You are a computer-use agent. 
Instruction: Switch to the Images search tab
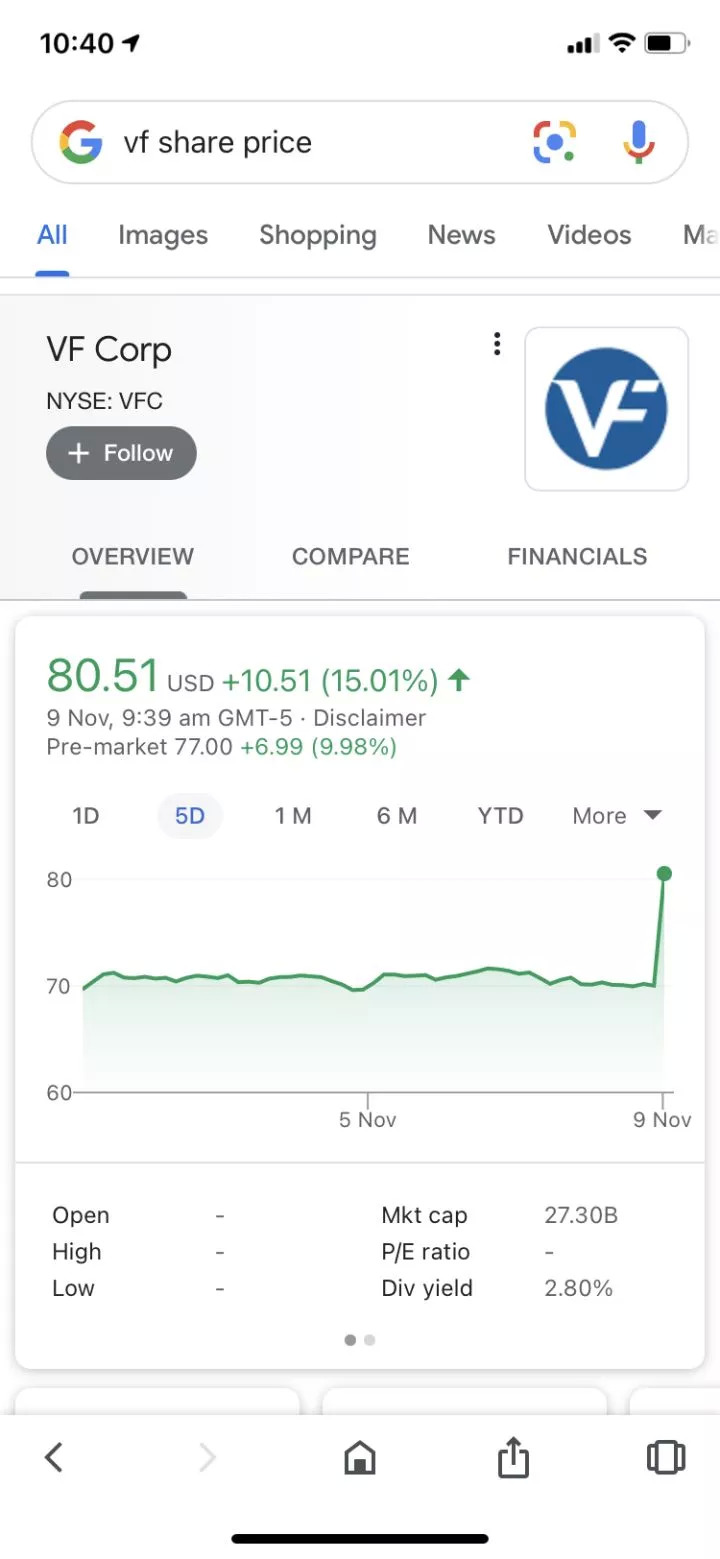pos(163,235)
